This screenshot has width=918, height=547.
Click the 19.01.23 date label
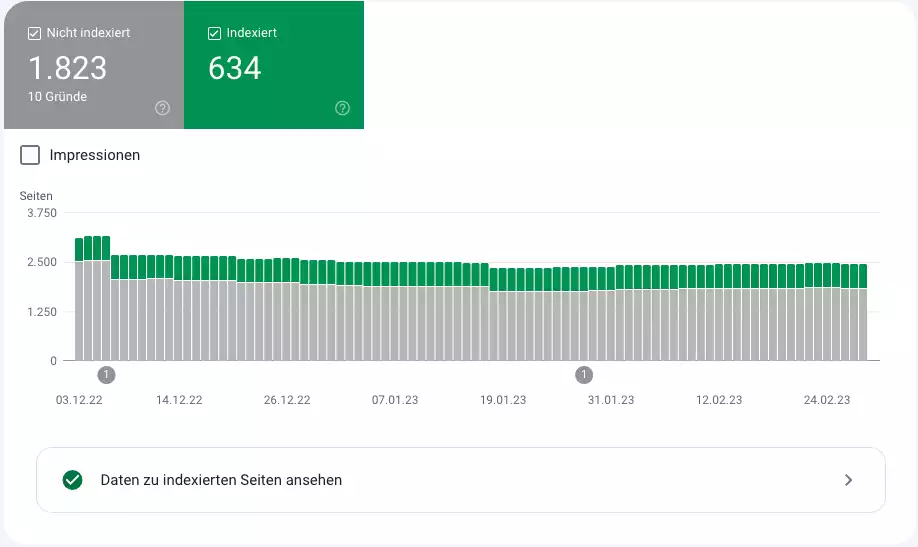pyautogui.click(x=503, y=400)
